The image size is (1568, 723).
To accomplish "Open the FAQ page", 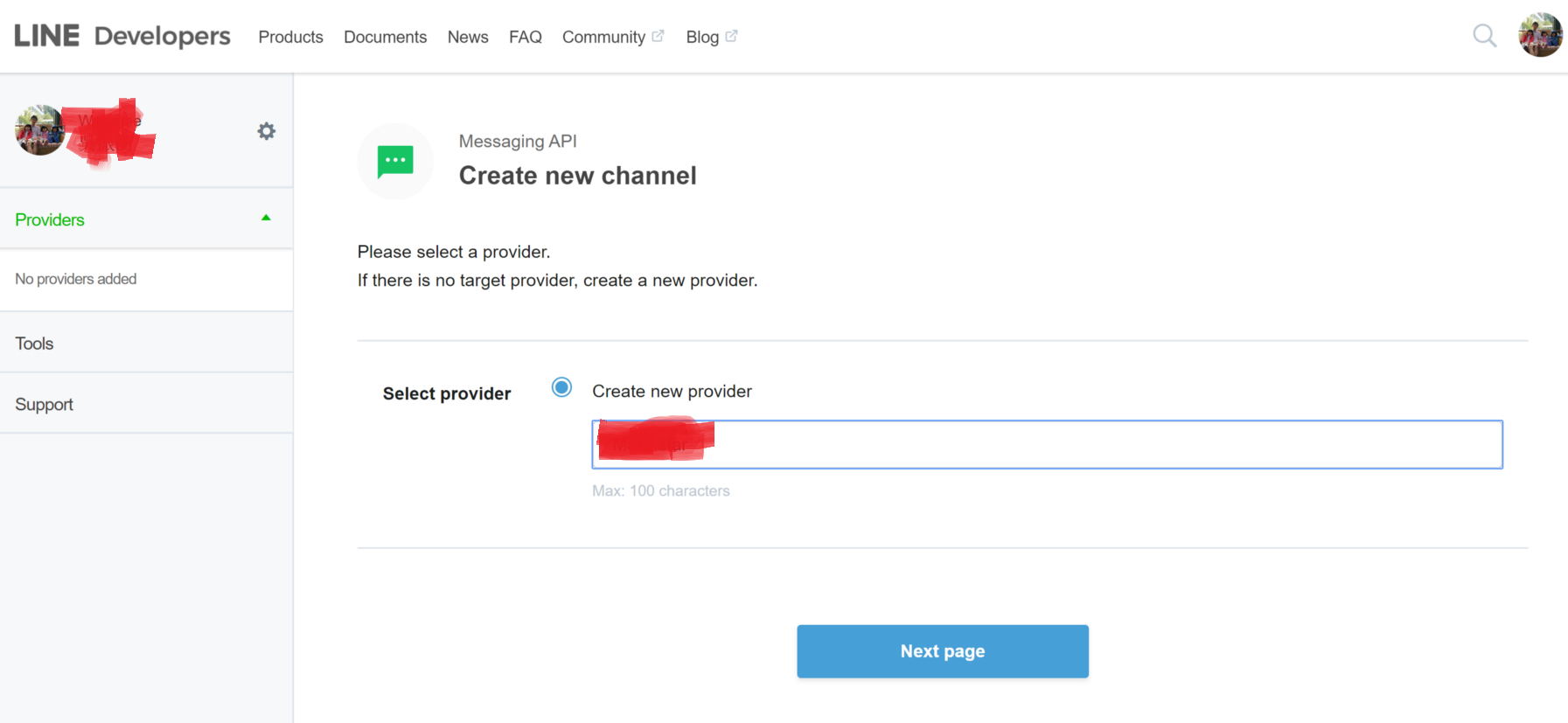I will [x=526, y=37].
